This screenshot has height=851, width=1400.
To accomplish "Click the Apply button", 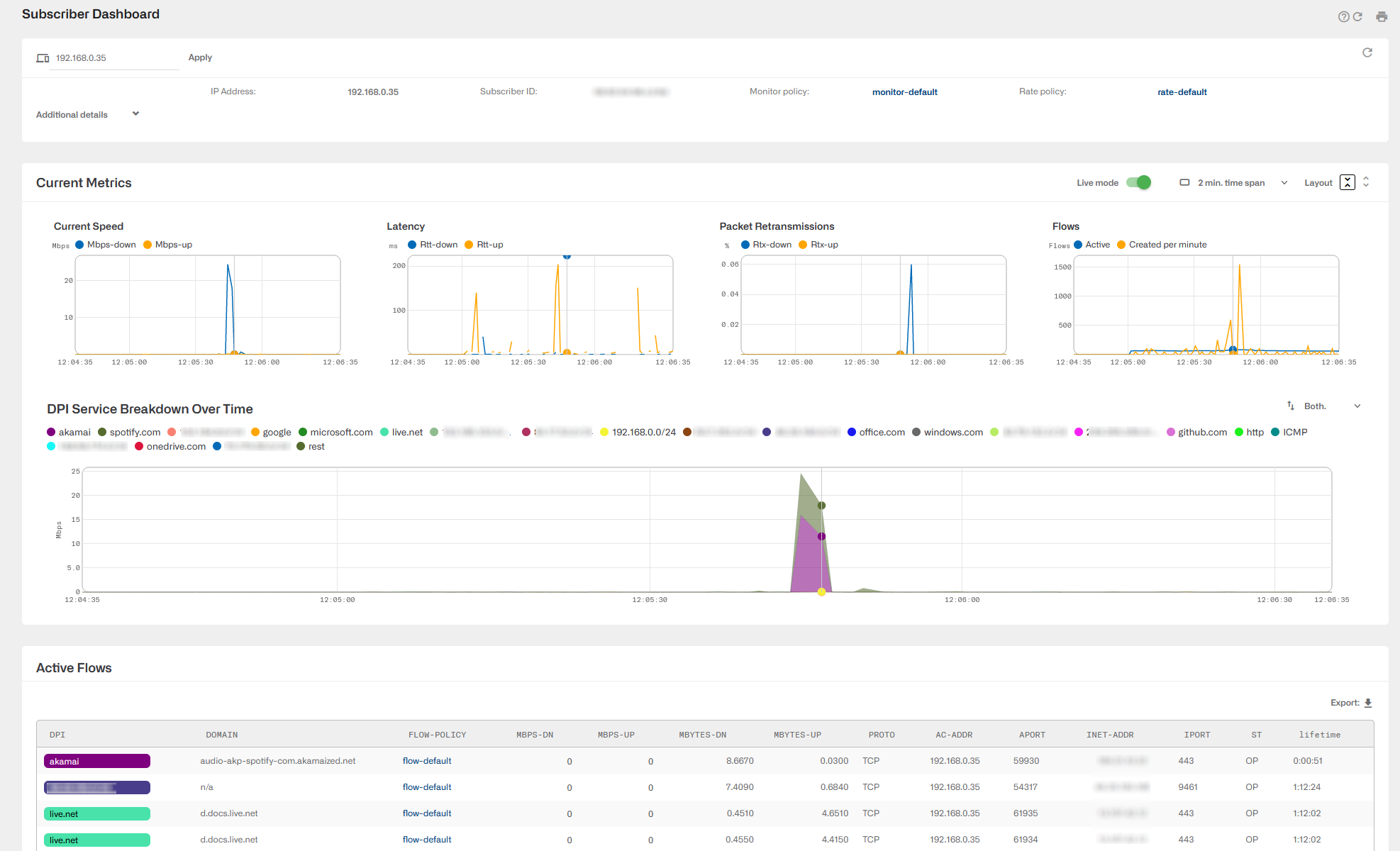I will click(x=200, y=57).
